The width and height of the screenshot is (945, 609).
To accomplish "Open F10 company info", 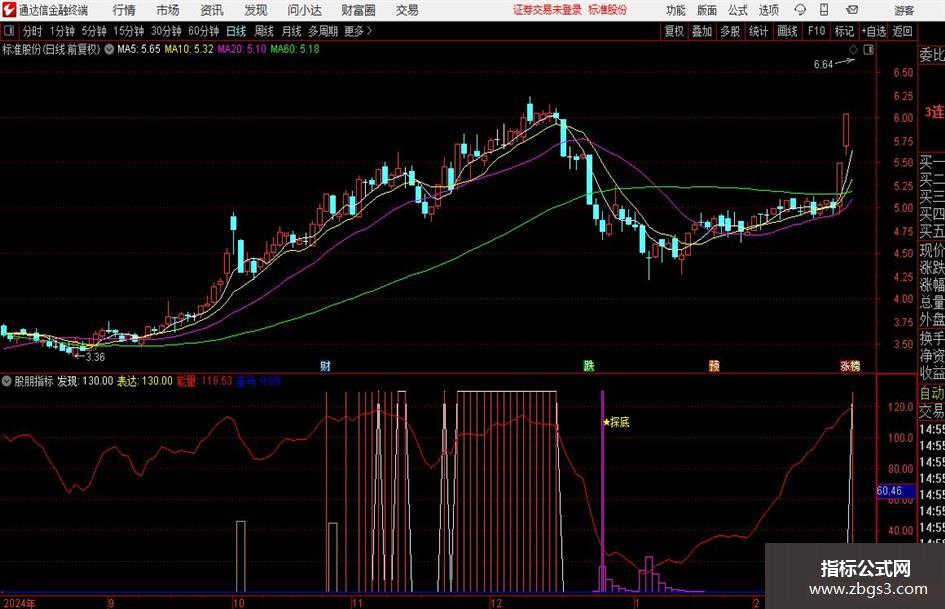I will pos(816,31).
